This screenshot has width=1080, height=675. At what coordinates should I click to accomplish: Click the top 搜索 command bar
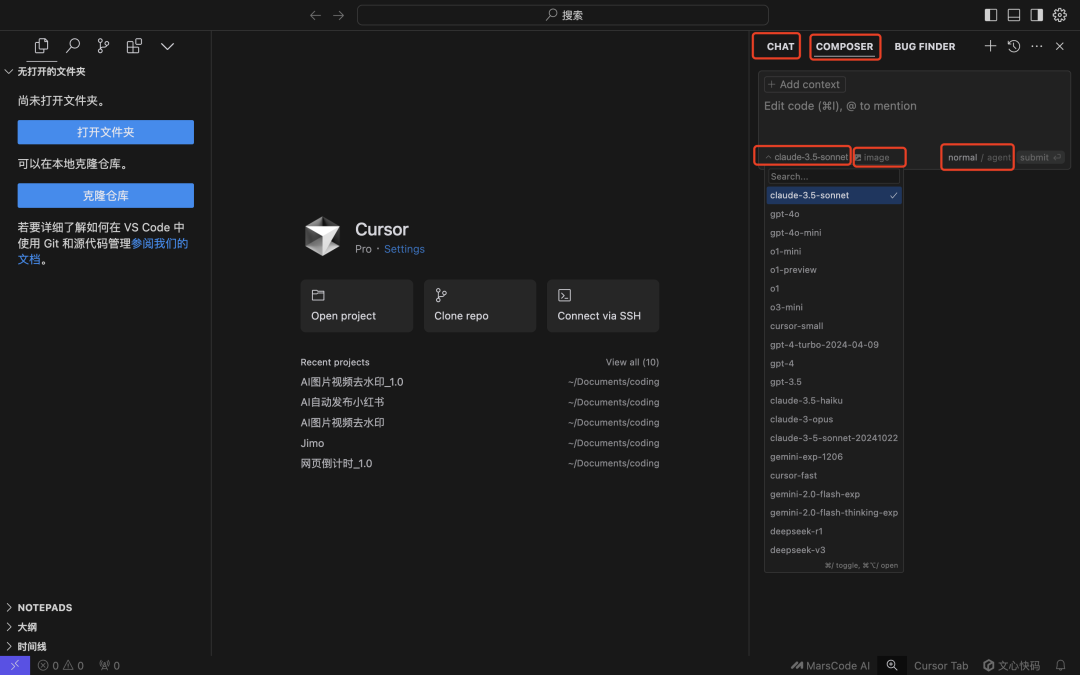coord(563,15)
